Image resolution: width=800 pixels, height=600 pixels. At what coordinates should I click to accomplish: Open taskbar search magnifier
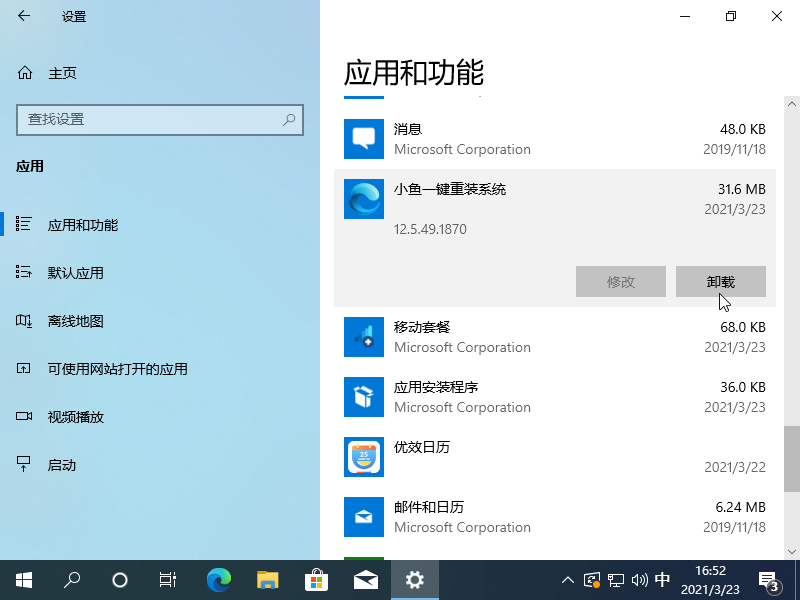71,580
